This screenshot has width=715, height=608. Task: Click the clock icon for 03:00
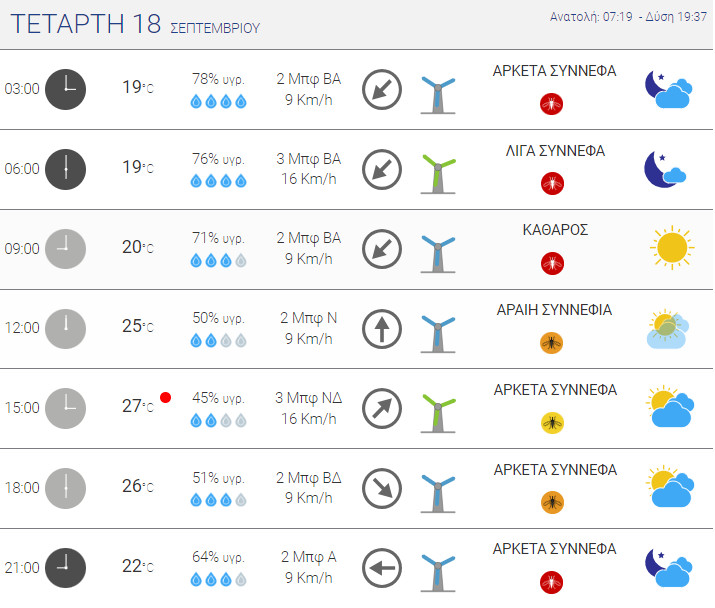[x=66, y=89]
